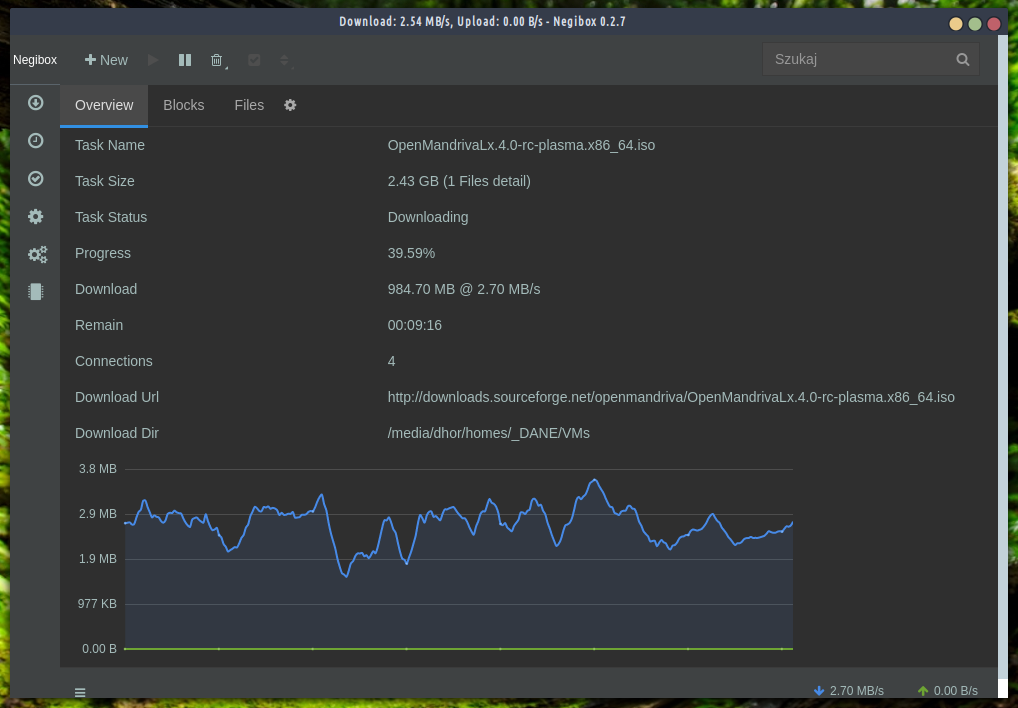The height and width of the screenshot is (708, 1018).
Task: Open task settings gear tab
Action: tap(290, 105)
